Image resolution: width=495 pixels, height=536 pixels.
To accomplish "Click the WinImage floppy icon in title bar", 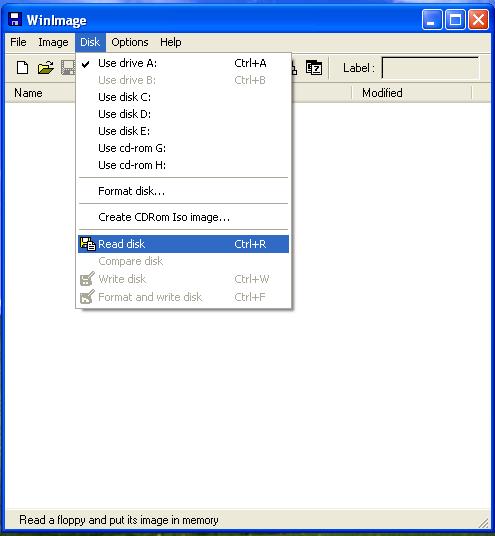I will point(15,19).
